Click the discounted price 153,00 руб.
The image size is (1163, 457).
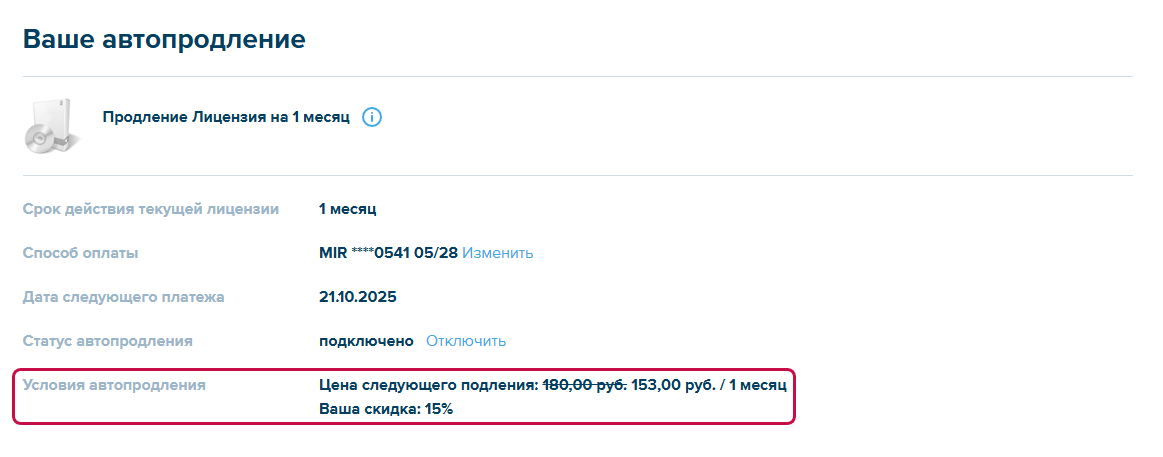pos(674,385)
